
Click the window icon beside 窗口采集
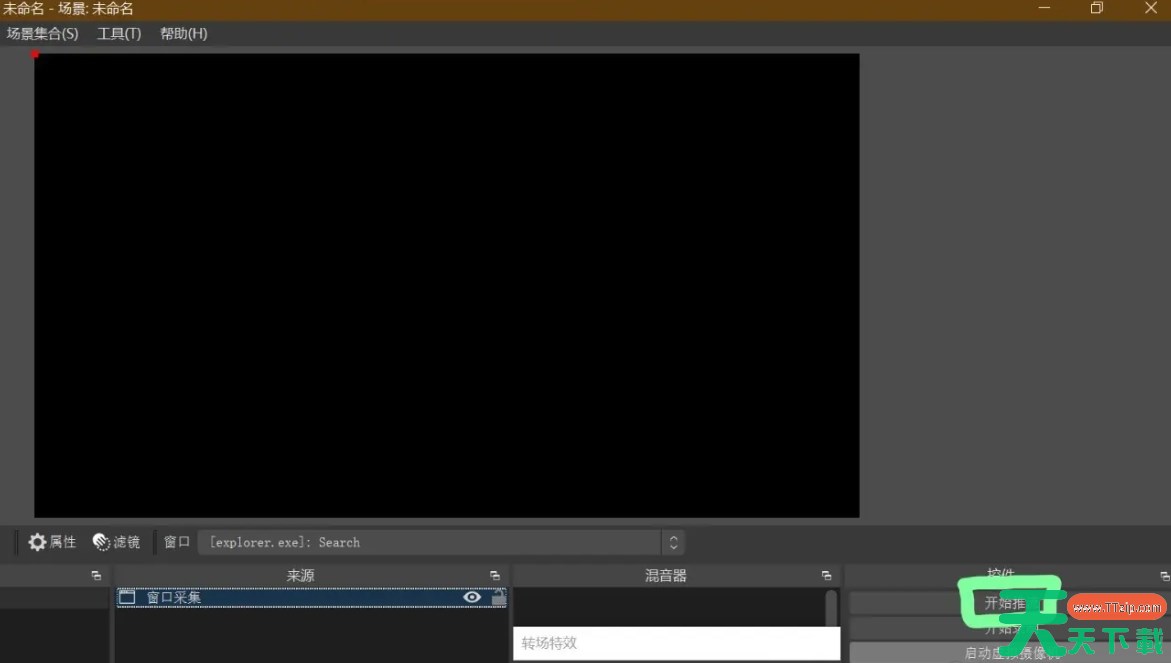[x=127, y=597]
